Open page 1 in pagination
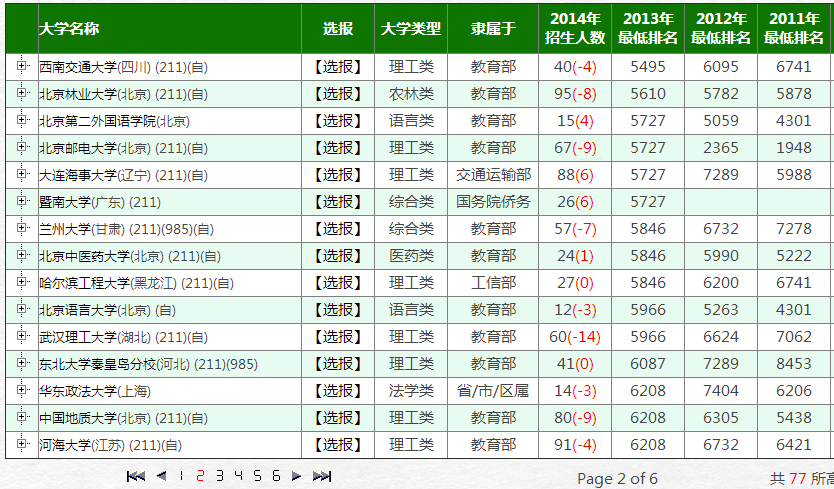This screenshot has height=489, width=834. click(181, 476)
